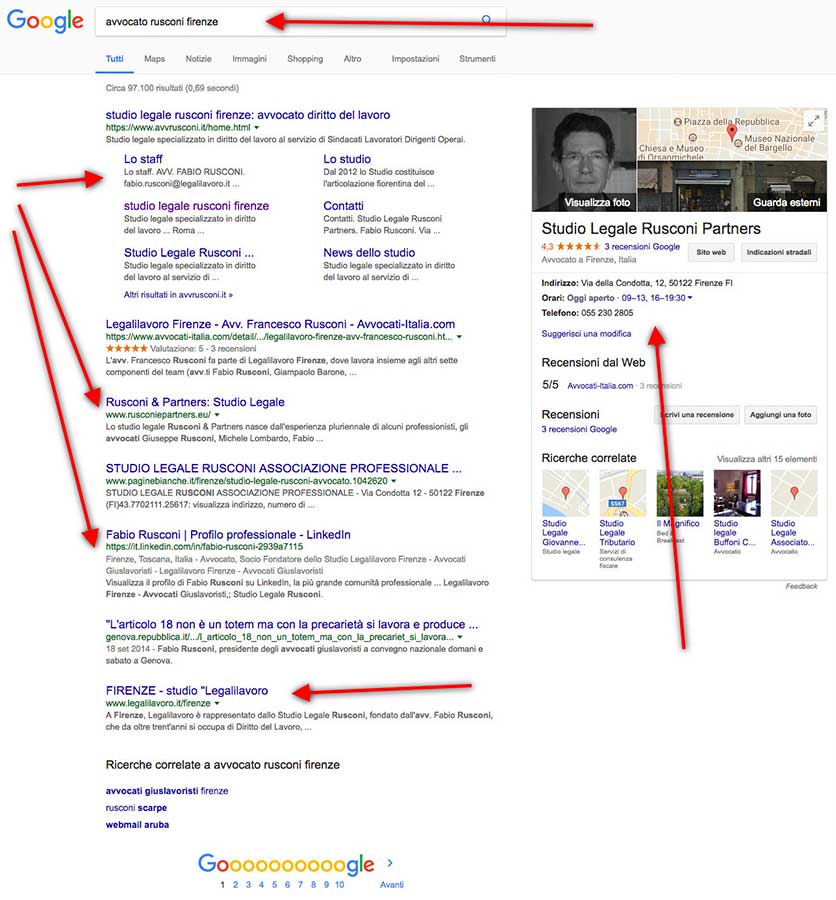Switch to the Maps tab
Image resolution: width=836 pixels, height=900 pixels.
[x=154, y=59]
